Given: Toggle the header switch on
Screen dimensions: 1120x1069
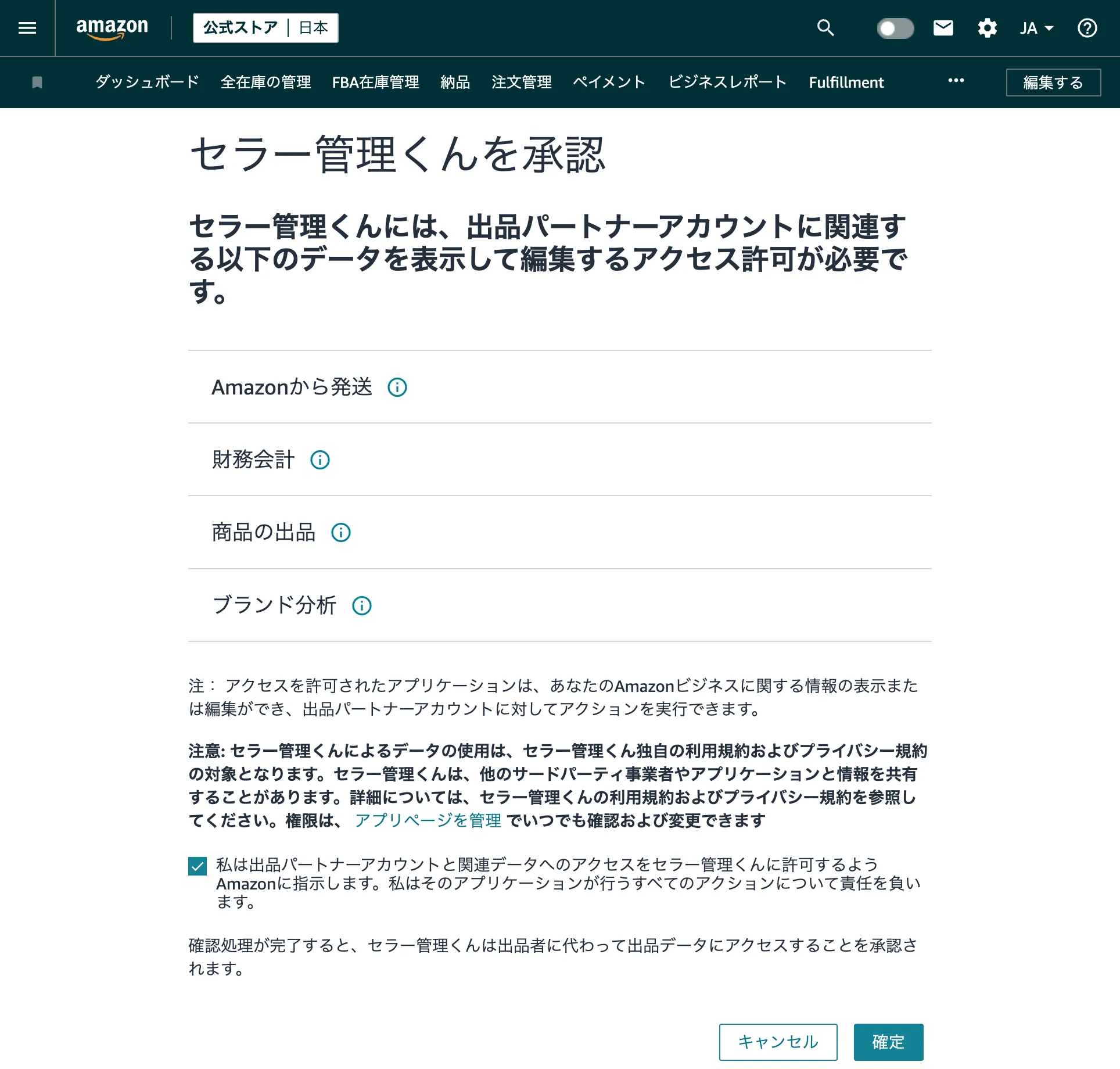Looking at the screenshot, I should coord(895,28).
